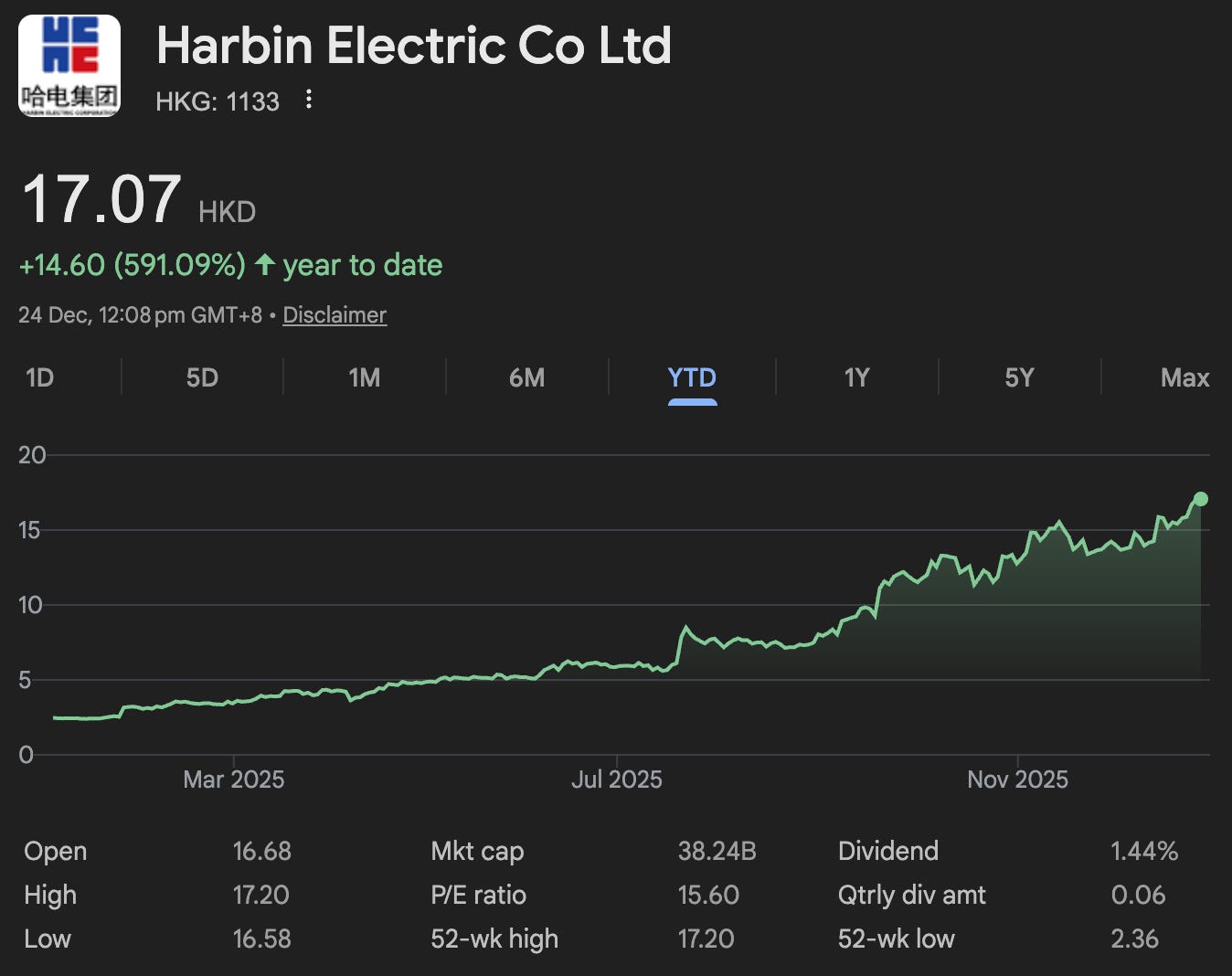Click the Harbin Electric company logo
1232x976 pixels.
coord(69,66)
